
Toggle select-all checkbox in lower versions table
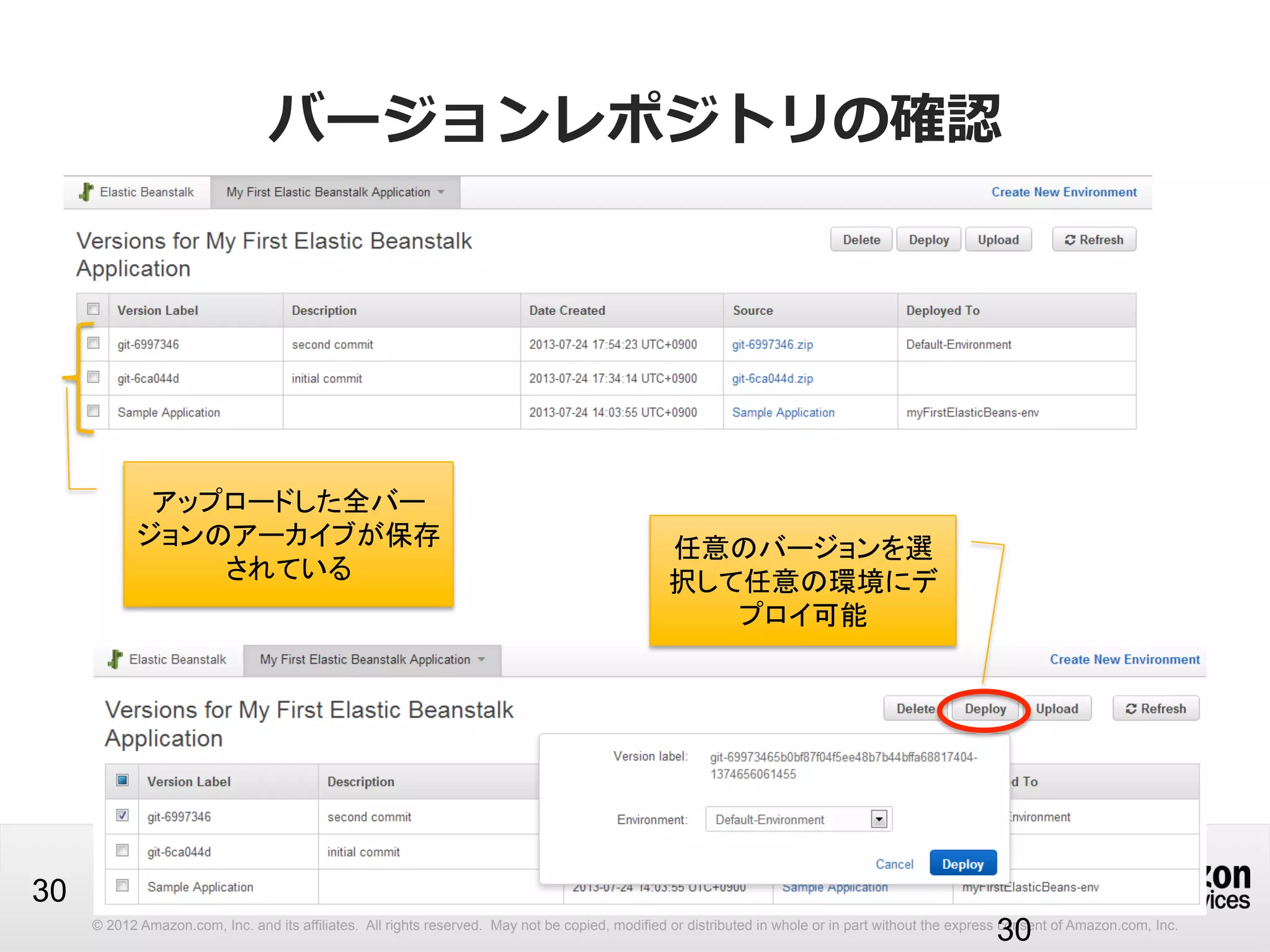pyautogui.click(x=123, y=780)
